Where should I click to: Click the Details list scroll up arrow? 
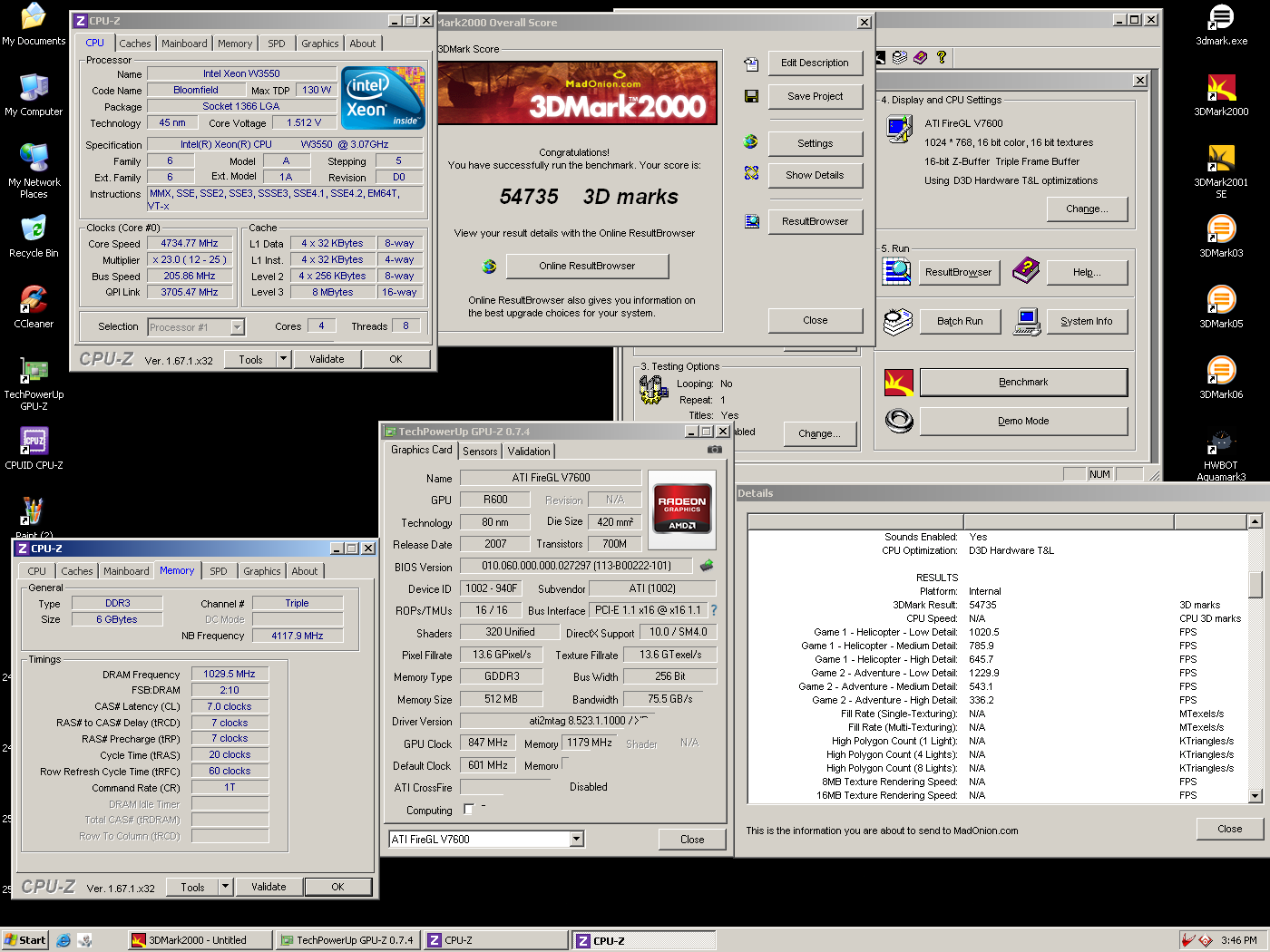pyautogui.click(x=1255, y=521)
